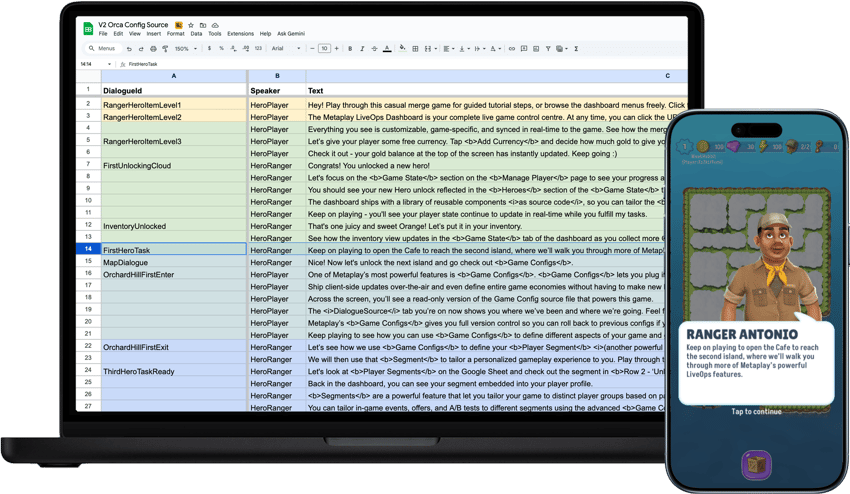The image size is (850, 494).
Task: Toggle bold text formatting
Action: pyautogui.click(x=350, y=48)
